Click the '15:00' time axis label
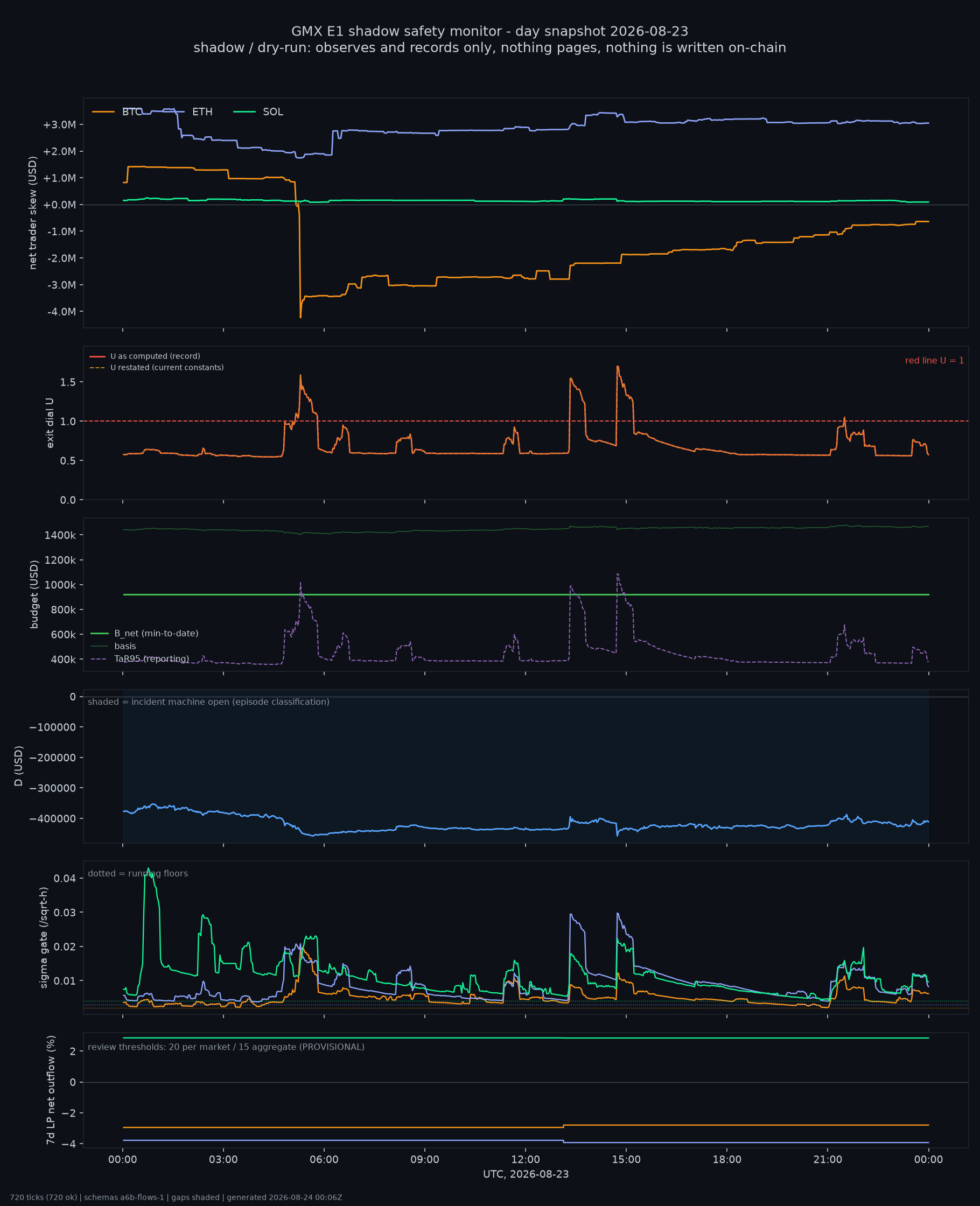The height and width of the screenshot is (1206, 980). 626,1159
